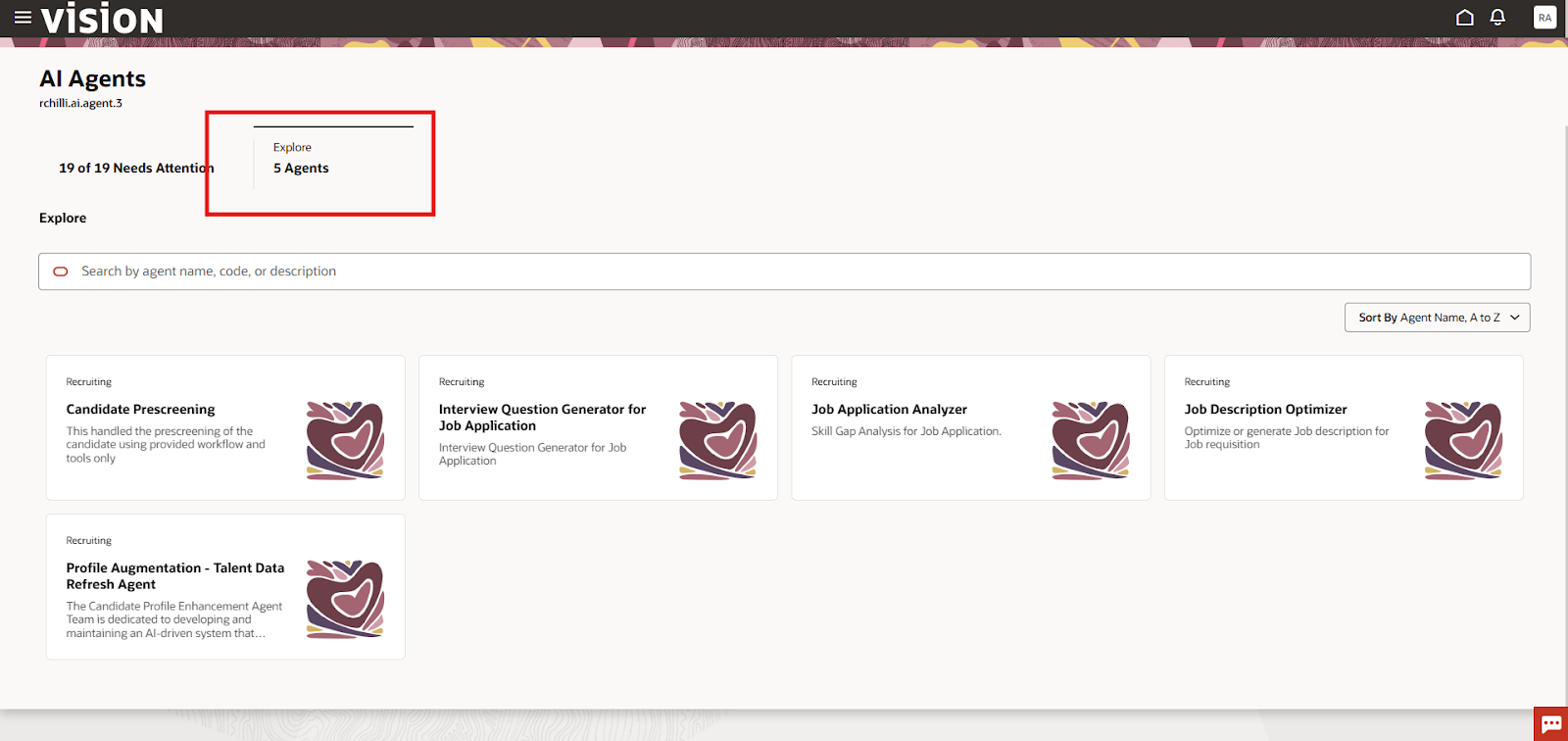Click the Vision logo in the header
The image size is (1568, 741).
click(102, 20)
